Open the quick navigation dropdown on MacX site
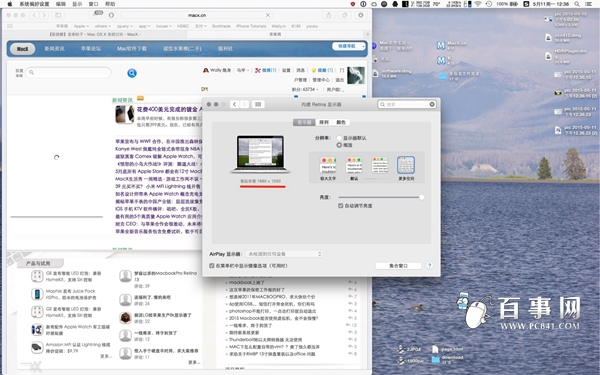This screenshot has width=600, height=375. tap(348, 46)
